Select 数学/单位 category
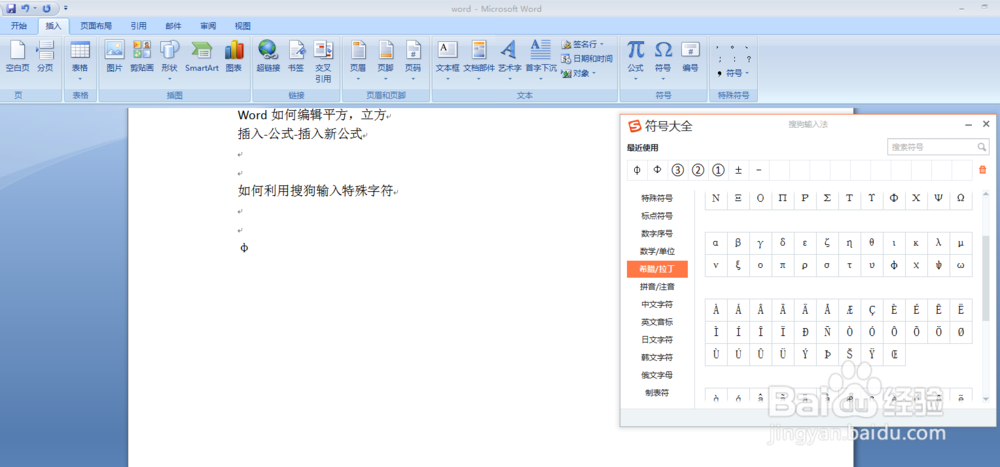Viewport: 1000px width, 467px height. (657, 251)
